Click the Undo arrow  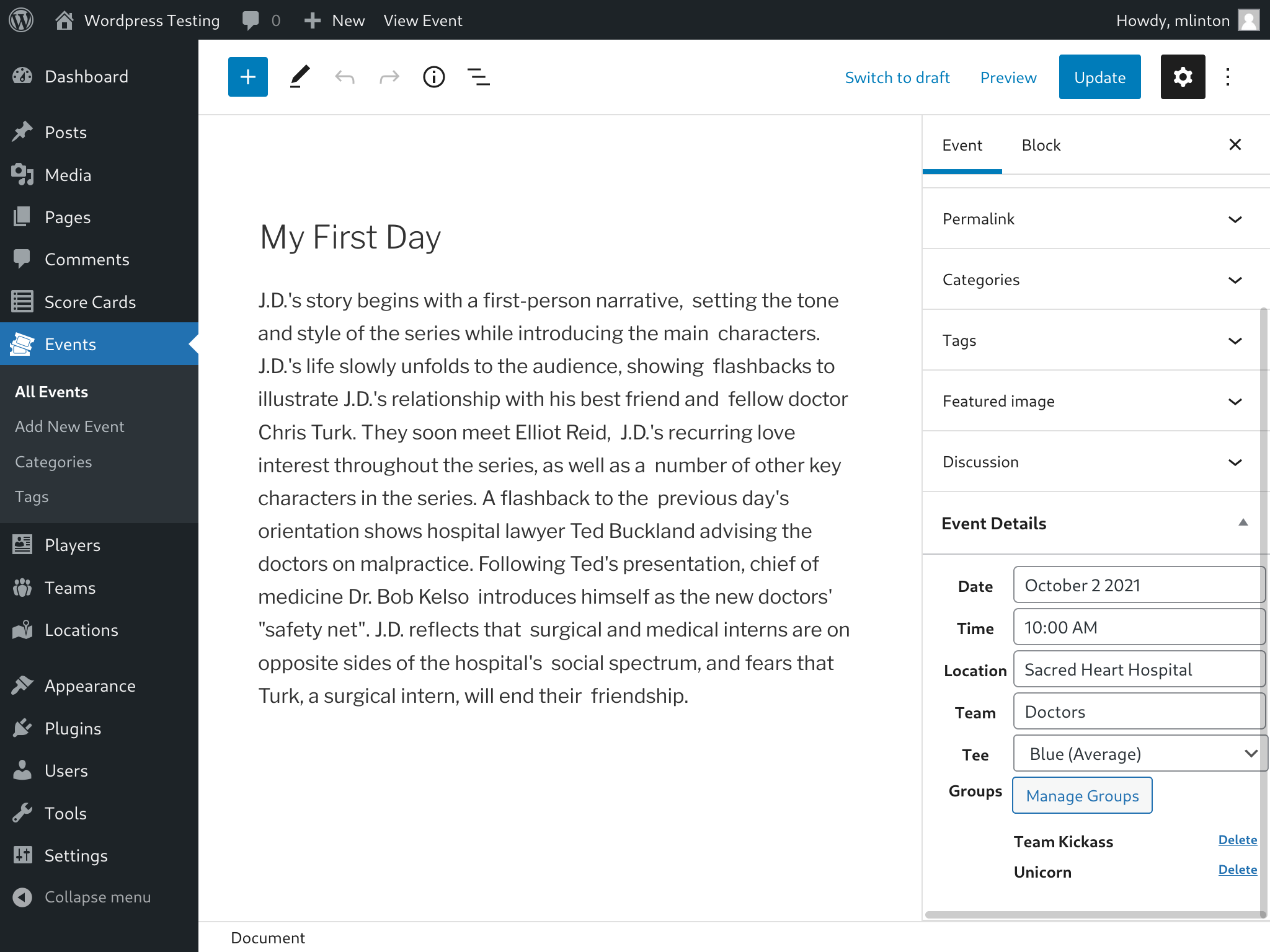[x=345, y=77]
